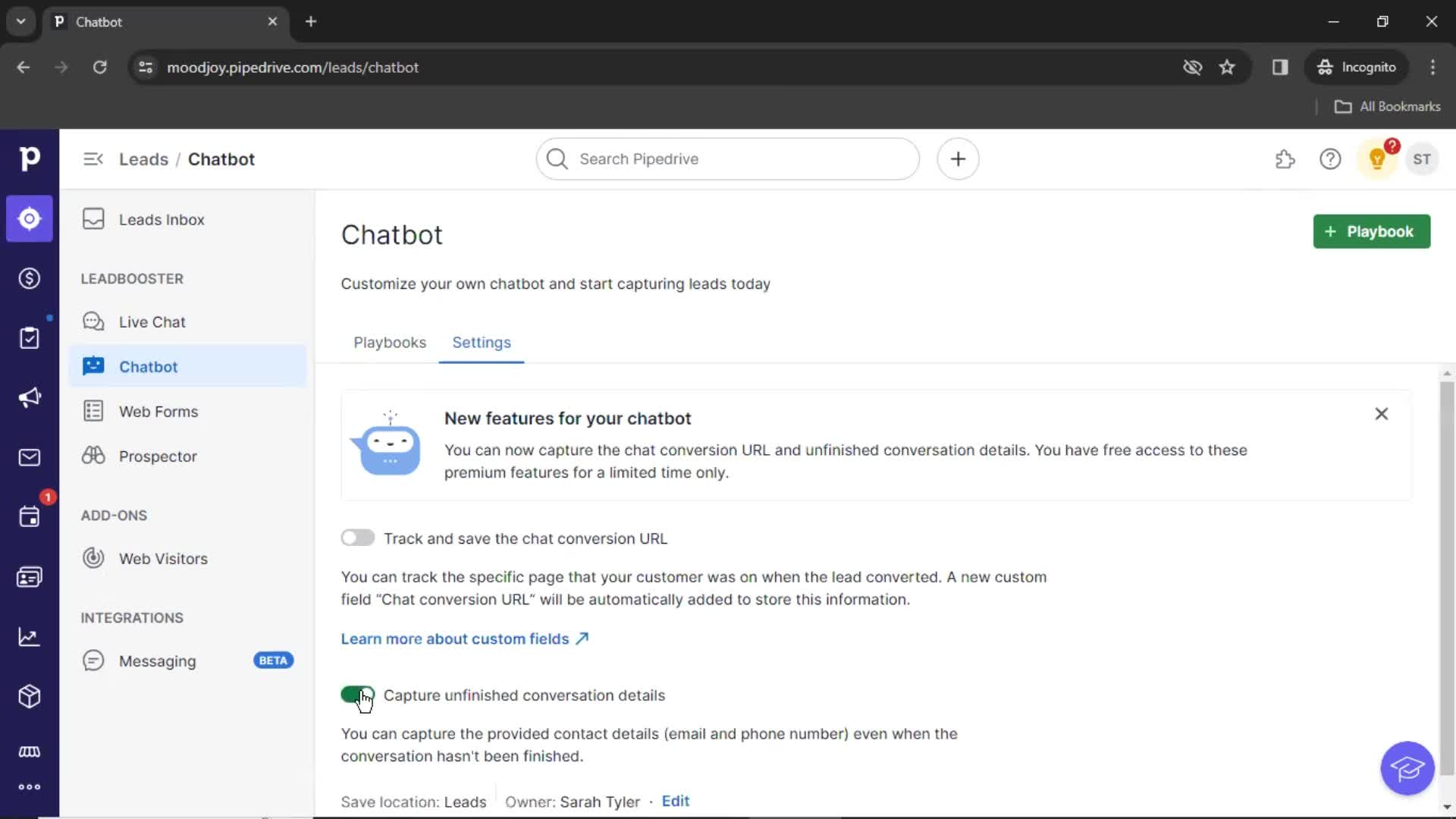This screenshot has height=819, width=1456.
Task: Dismiss the new features notification
Action: tap(1381, 413)
